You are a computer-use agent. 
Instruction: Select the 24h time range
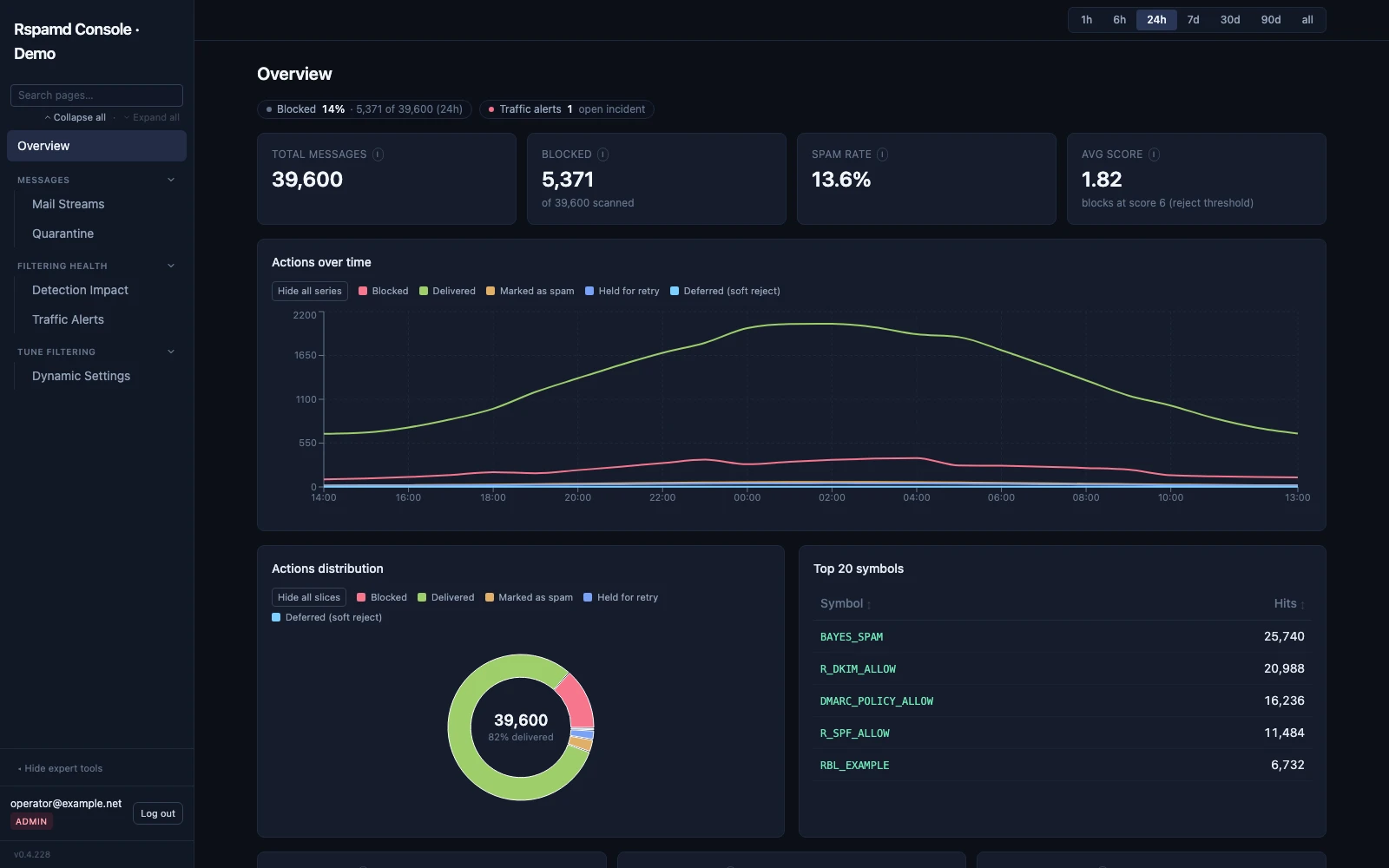1156,20
